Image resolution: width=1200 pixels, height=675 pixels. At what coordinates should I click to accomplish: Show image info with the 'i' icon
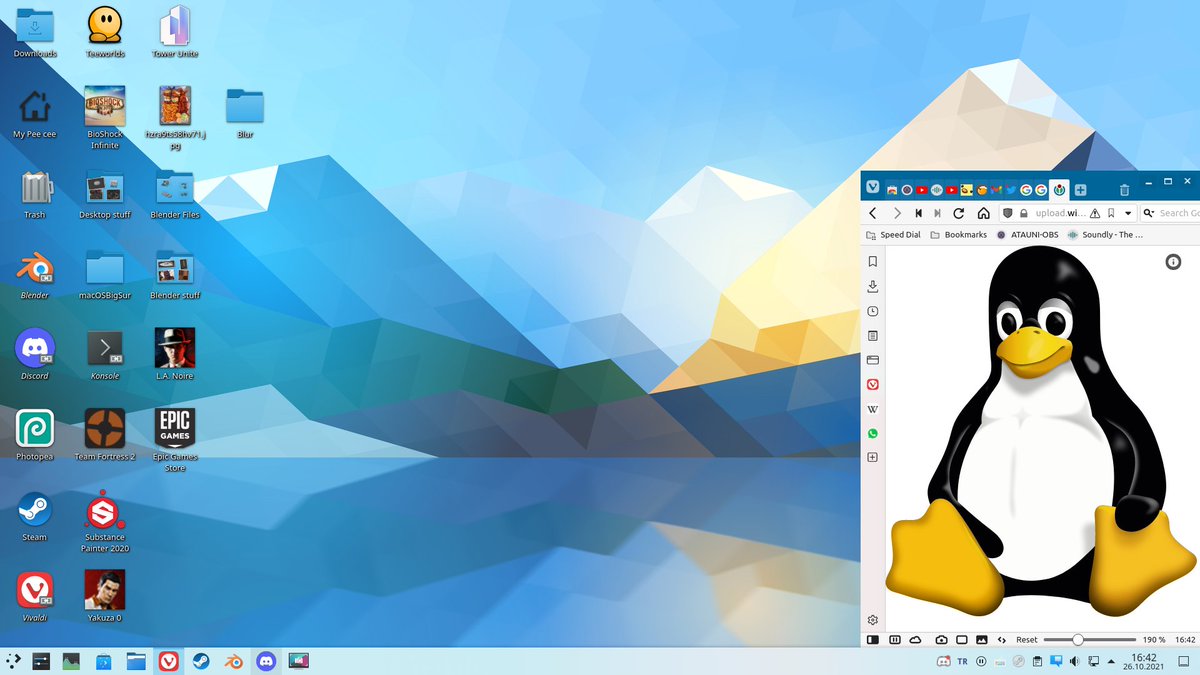(x=1174, y=262)
